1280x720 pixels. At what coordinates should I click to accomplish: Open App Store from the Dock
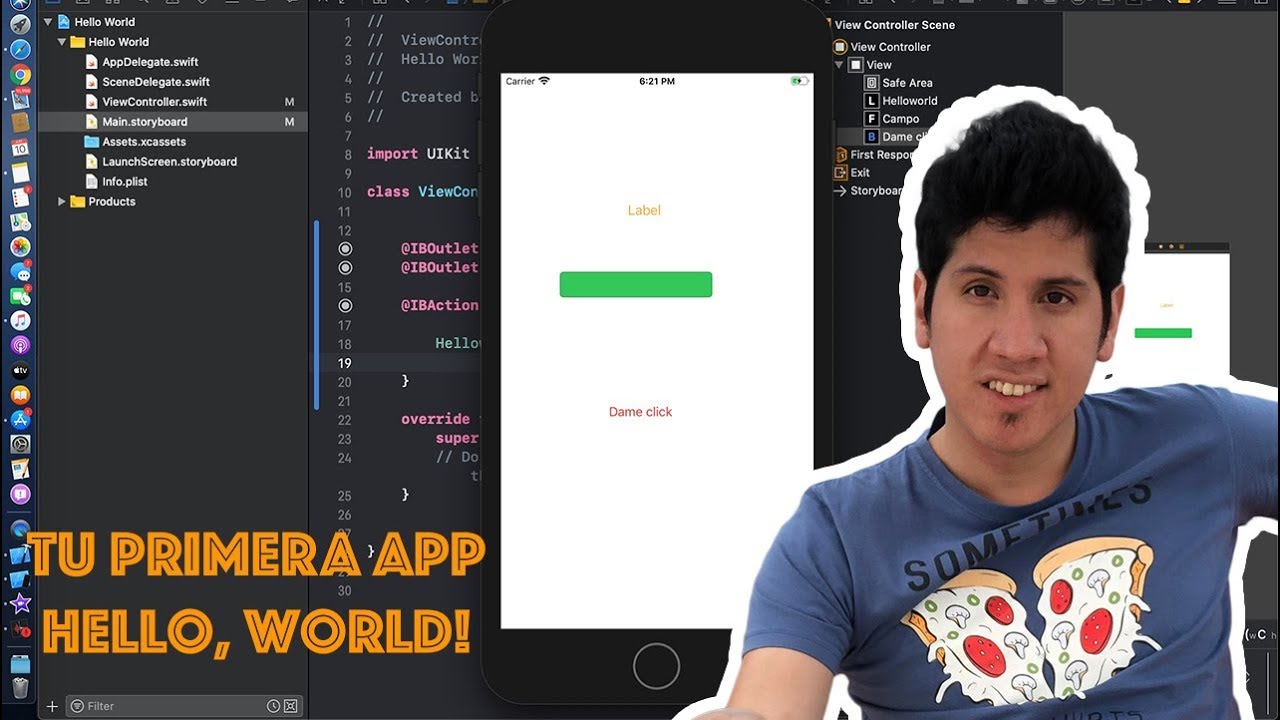(20, 419)
